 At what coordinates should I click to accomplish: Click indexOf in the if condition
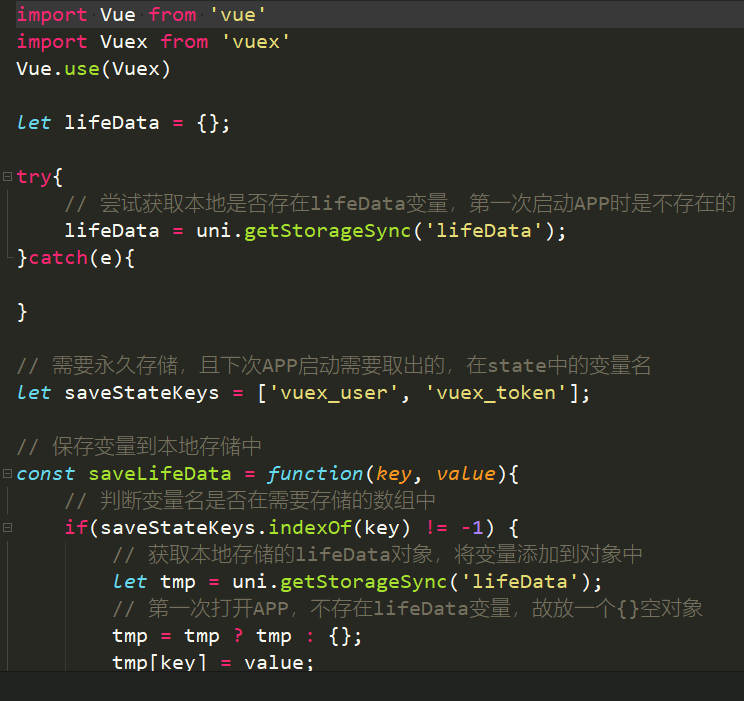pos(310,528)
